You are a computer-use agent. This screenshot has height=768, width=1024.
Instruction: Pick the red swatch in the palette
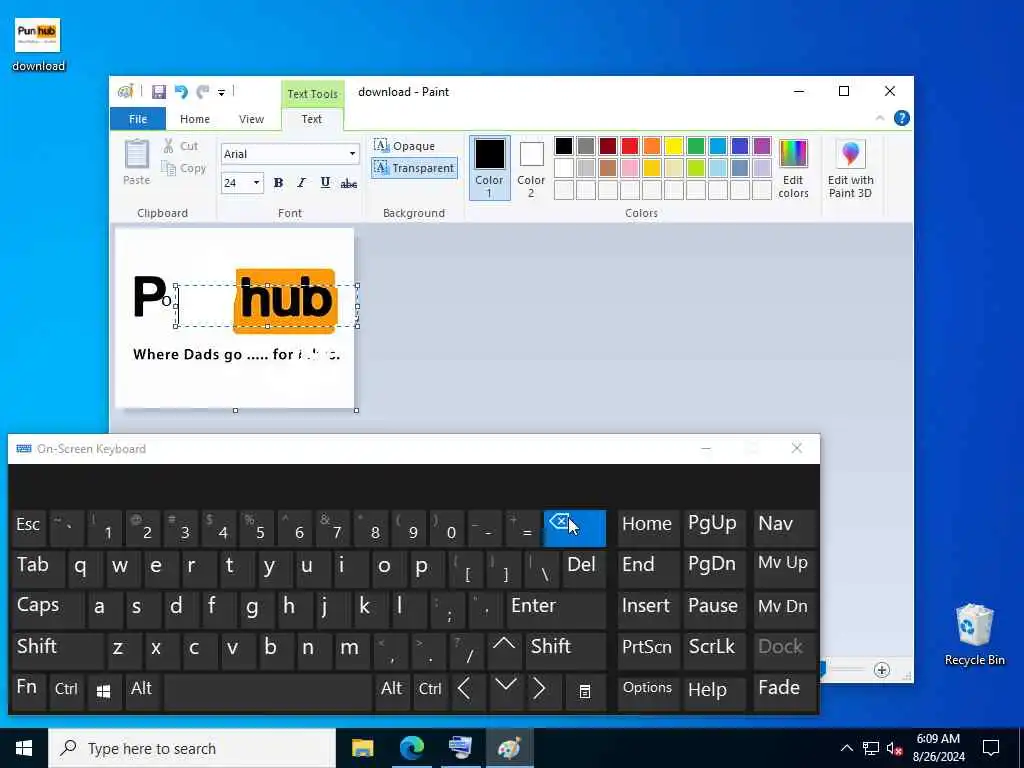(630, 146)
